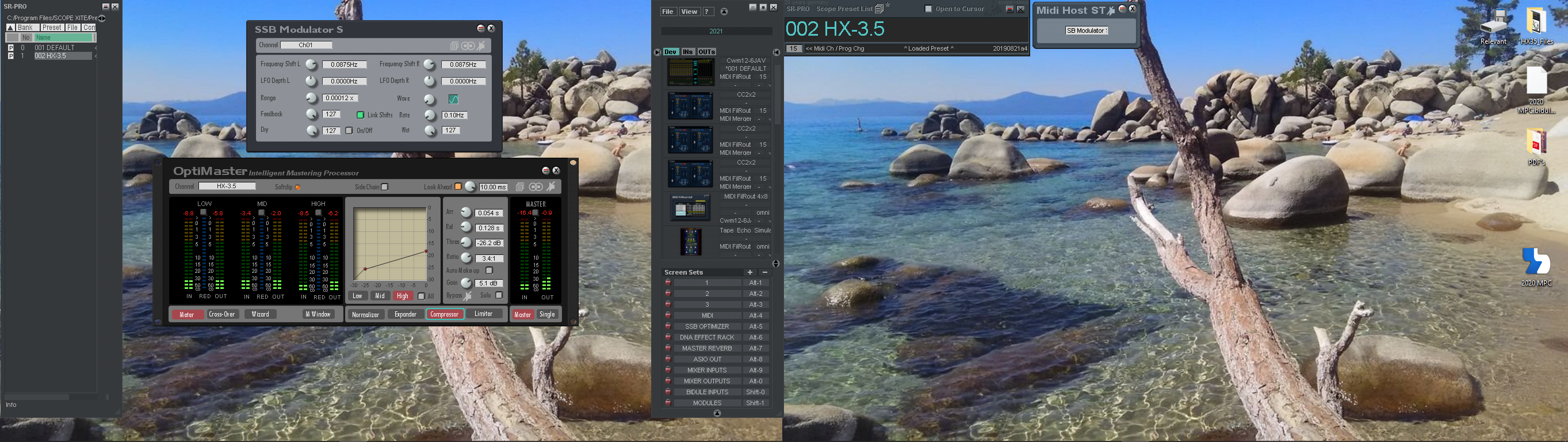
Task: Select the Wave shape icon in SSB Modulator
Action: tap(453, 98)
